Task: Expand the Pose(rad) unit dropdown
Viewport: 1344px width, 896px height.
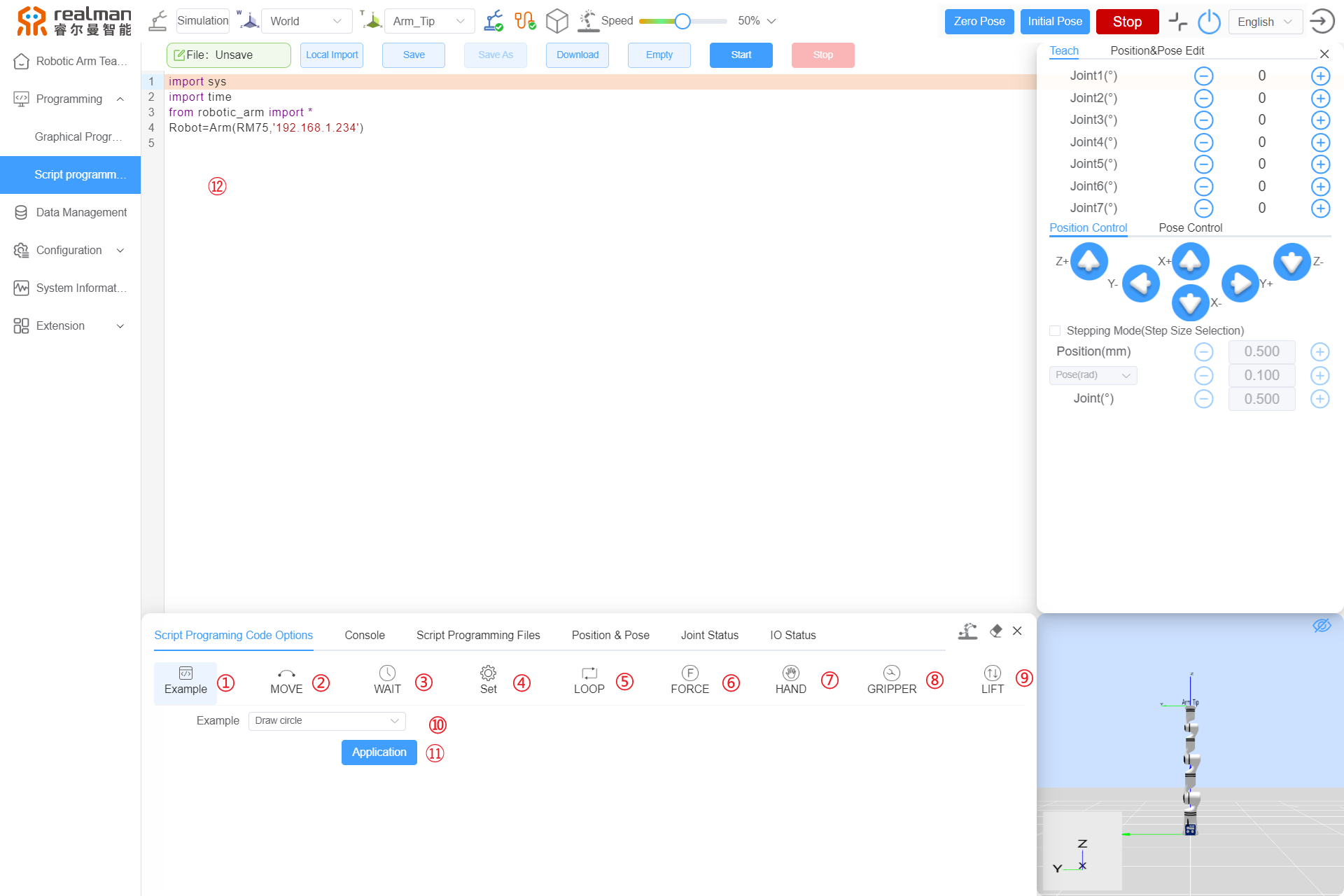Action: (x=1090, y=374)
